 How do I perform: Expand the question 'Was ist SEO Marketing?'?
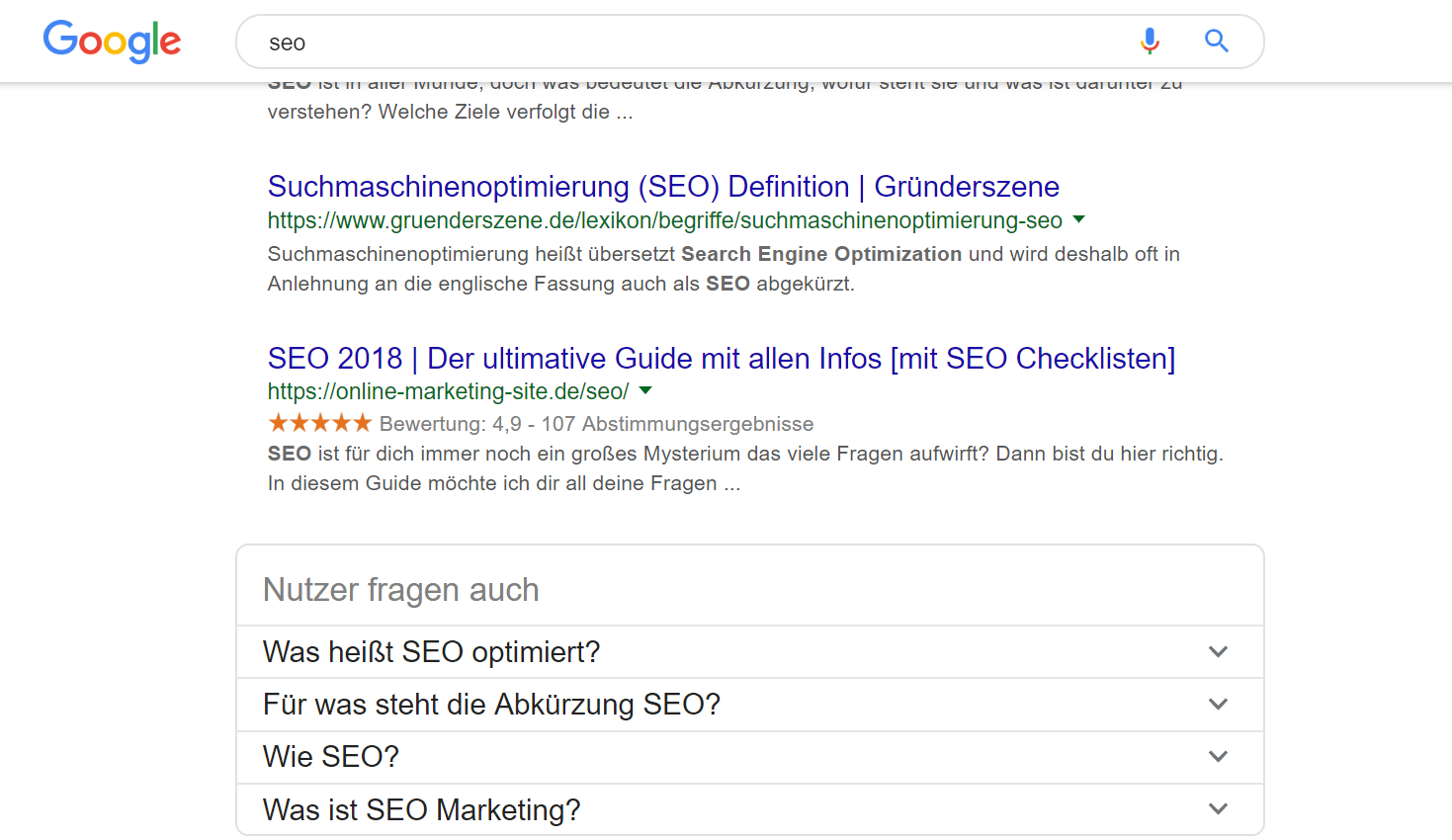coord(421,808)
